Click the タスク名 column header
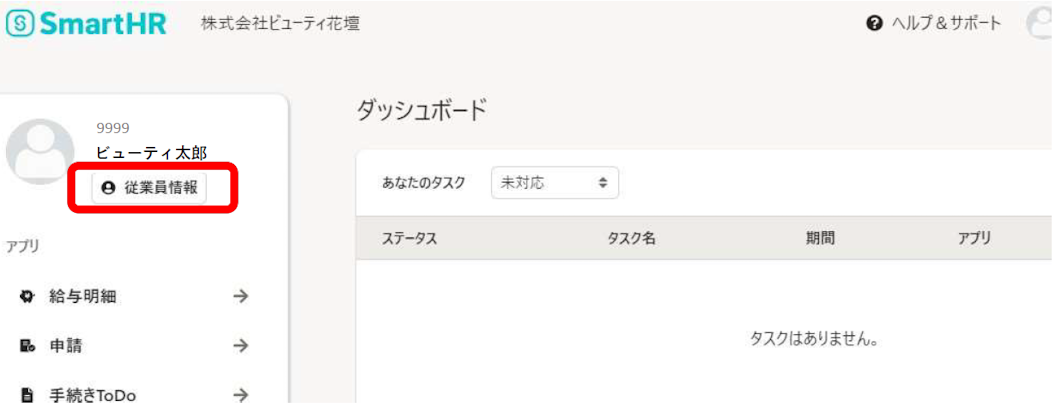 click(632, 238)
